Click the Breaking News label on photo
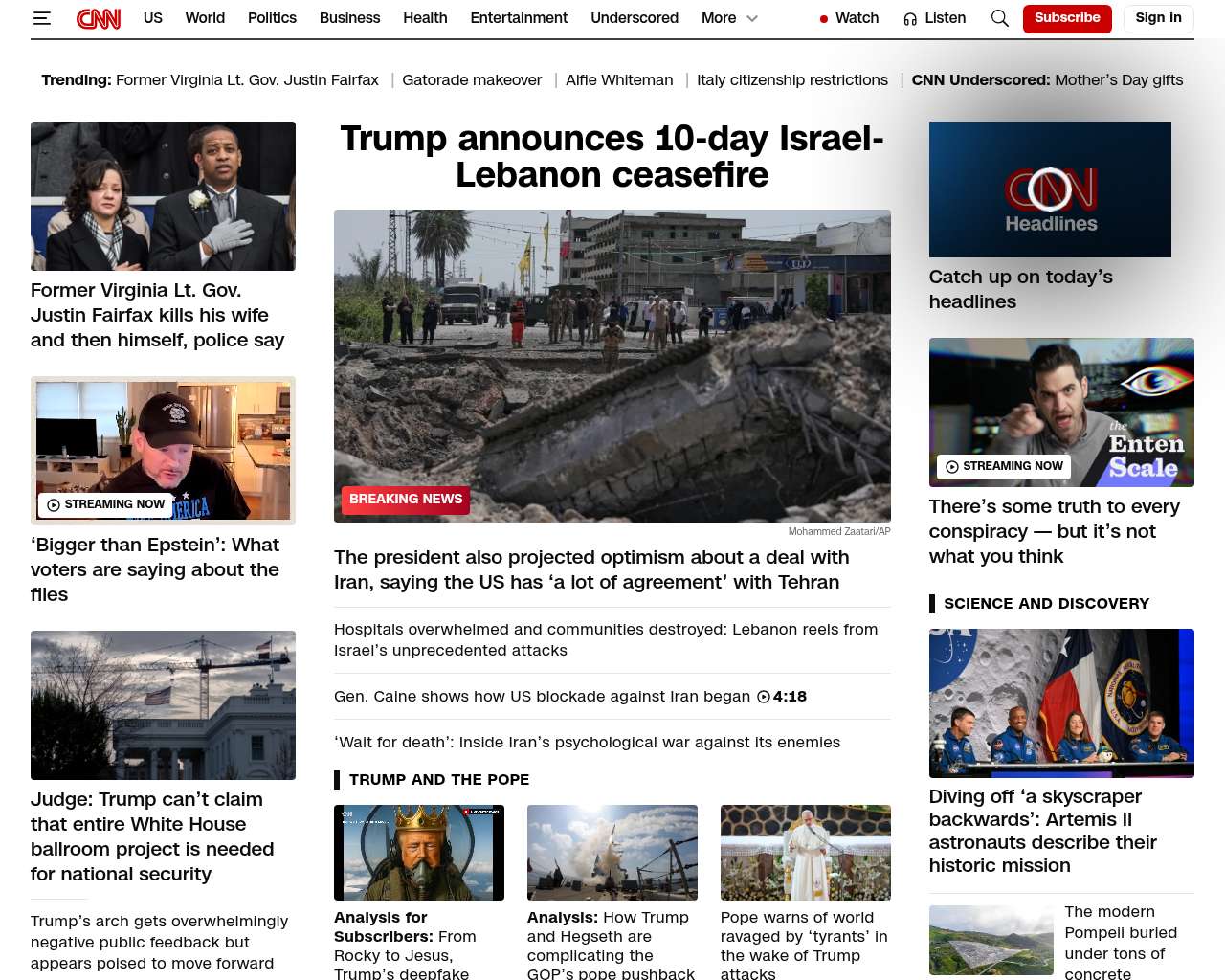This screenshot has width=1225, height=980. 406,500
